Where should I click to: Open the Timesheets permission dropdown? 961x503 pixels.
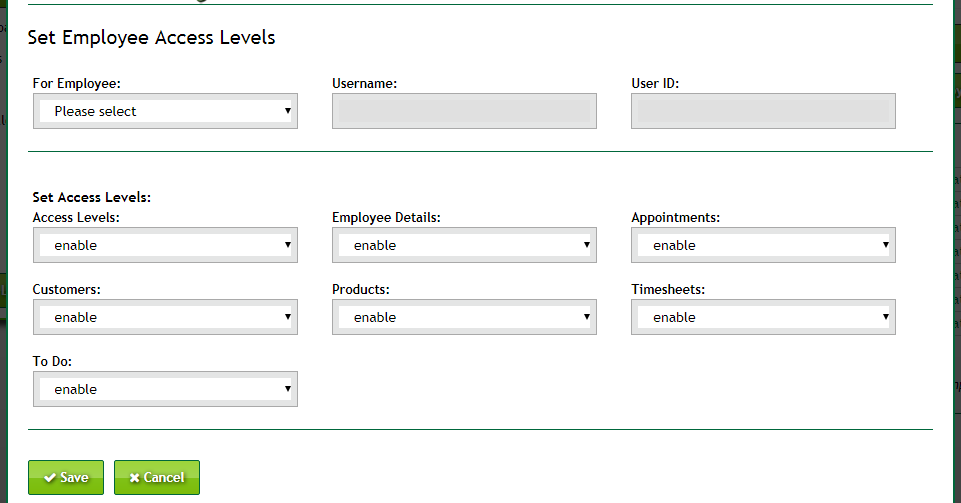click(x=763, y=317)
